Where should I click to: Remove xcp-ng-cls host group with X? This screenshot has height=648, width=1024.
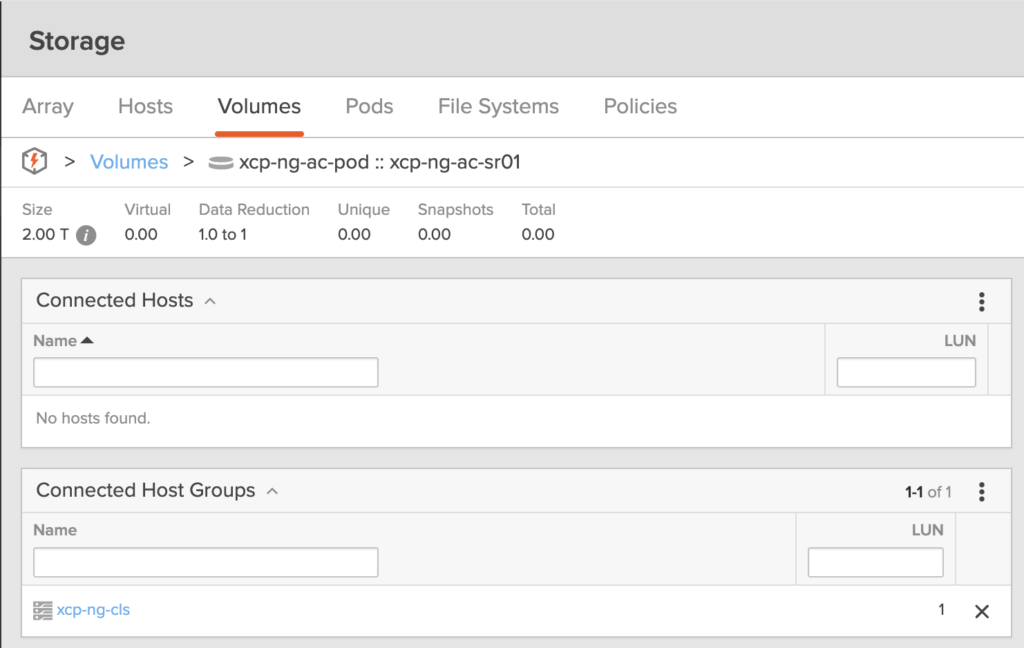[x=981, y=611]
